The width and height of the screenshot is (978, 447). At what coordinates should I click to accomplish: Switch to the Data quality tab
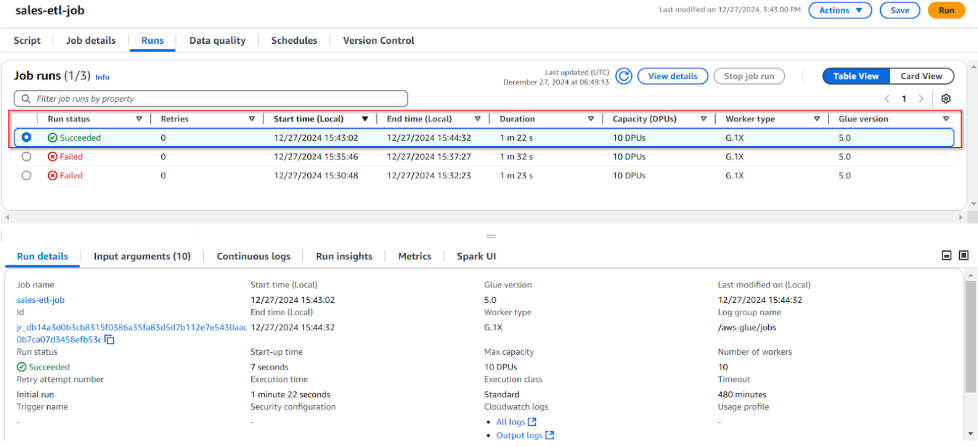coord(217,41)
